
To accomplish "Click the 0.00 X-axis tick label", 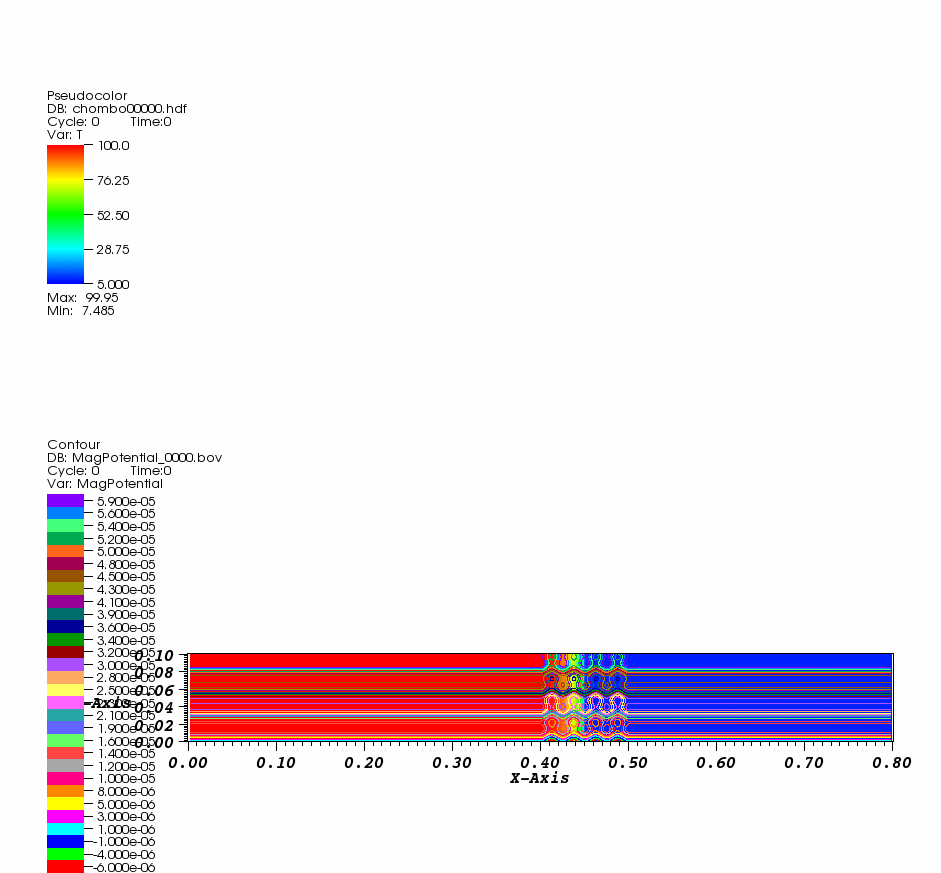I will (x=188, y=763).
